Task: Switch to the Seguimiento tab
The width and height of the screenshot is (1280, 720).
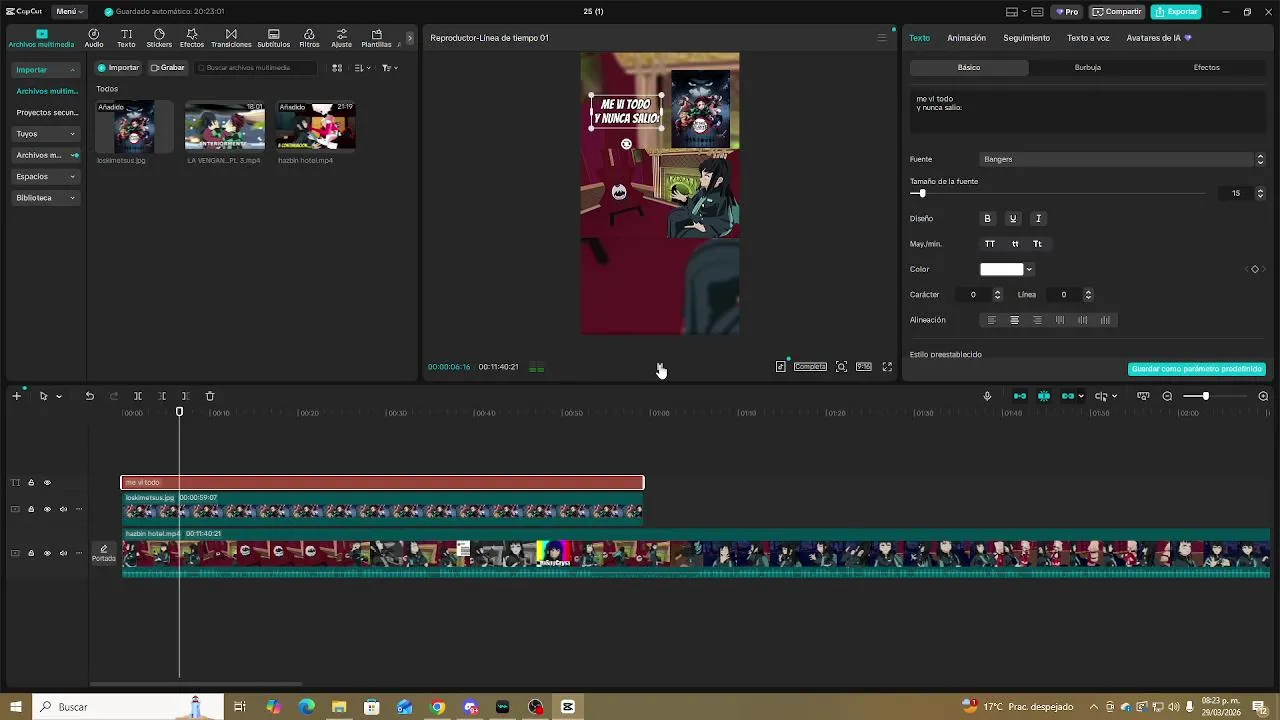Action: (x=1027, y=38)
